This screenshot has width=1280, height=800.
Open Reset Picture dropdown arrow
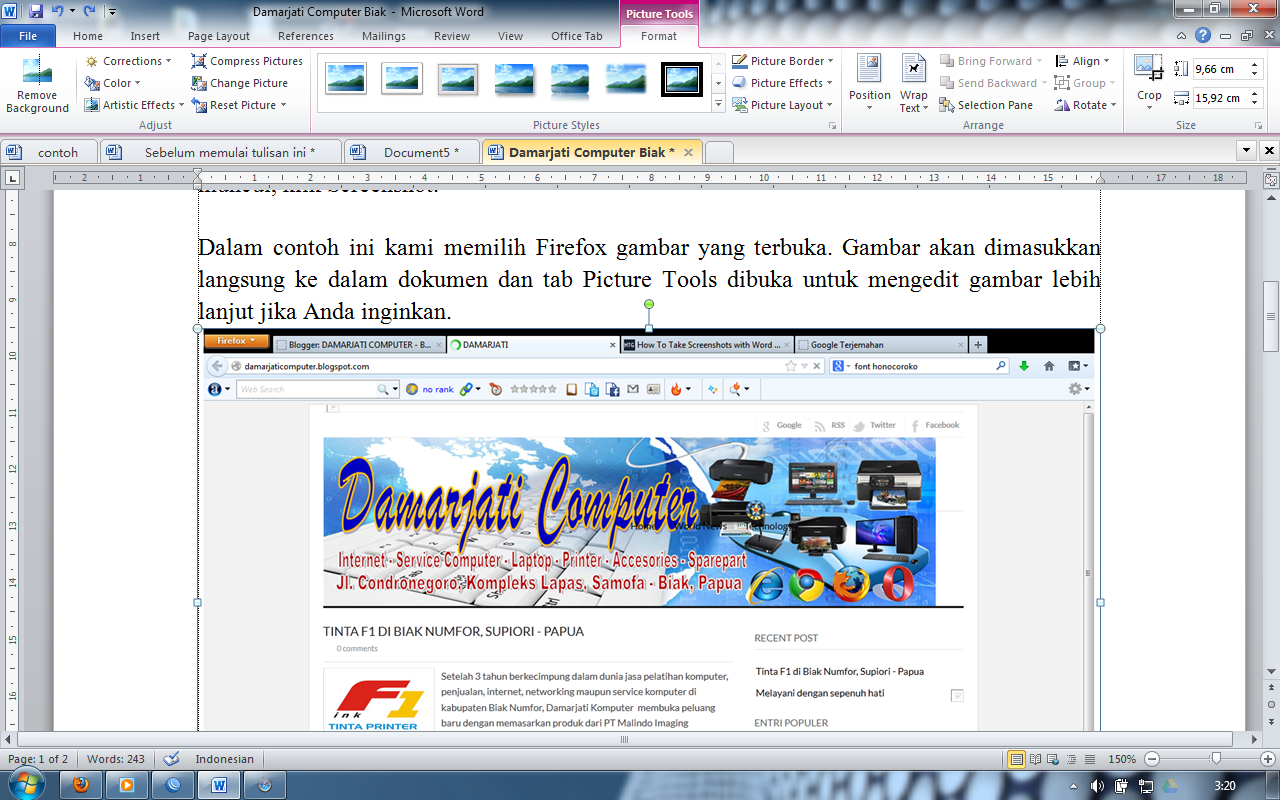(283, 105)
